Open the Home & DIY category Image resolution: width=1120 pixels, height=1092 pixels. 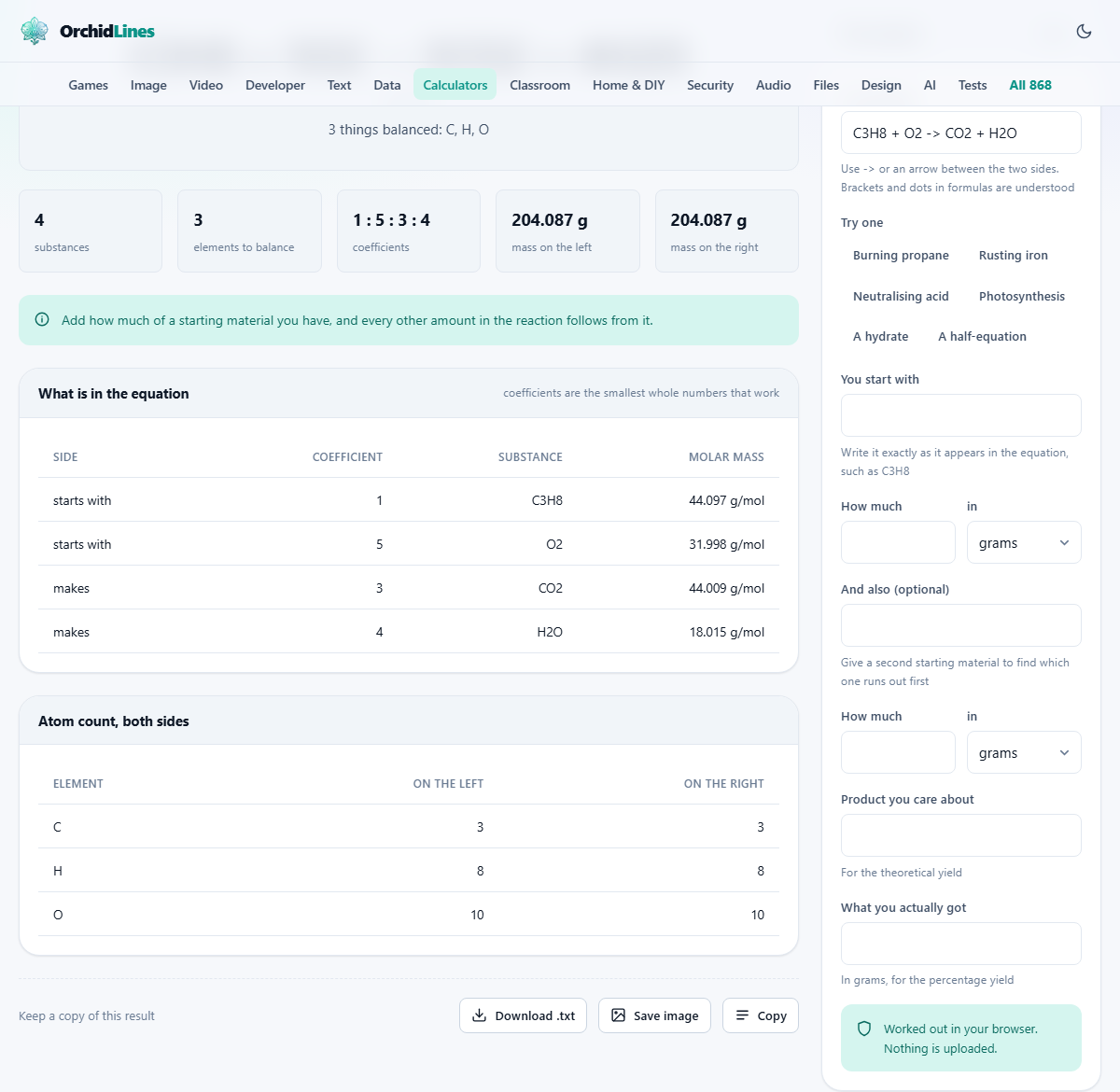point(628,85)
